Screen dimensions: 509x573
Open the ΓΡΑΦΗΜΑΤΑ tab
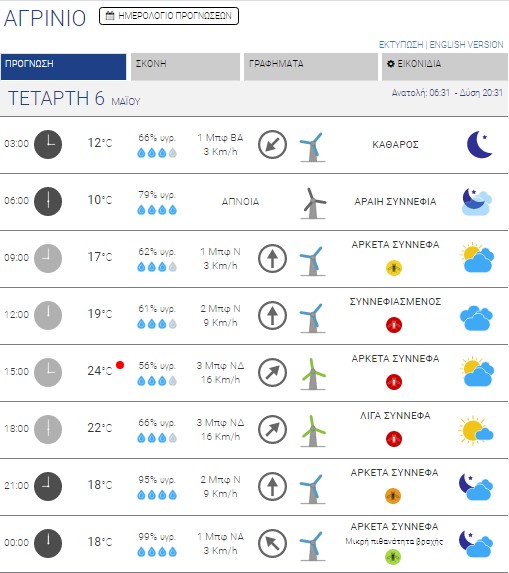coord(311,67)
